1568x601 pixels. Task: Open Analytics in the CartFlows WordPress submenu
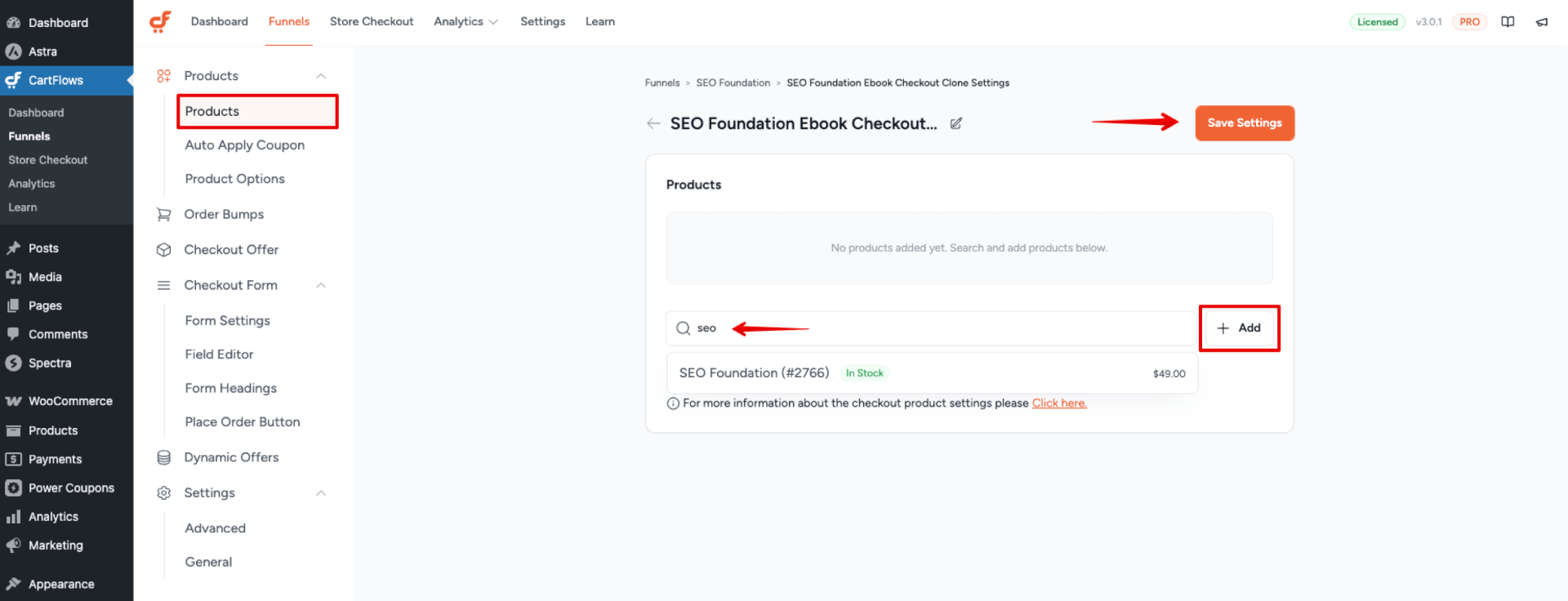[x=32, y=184]
